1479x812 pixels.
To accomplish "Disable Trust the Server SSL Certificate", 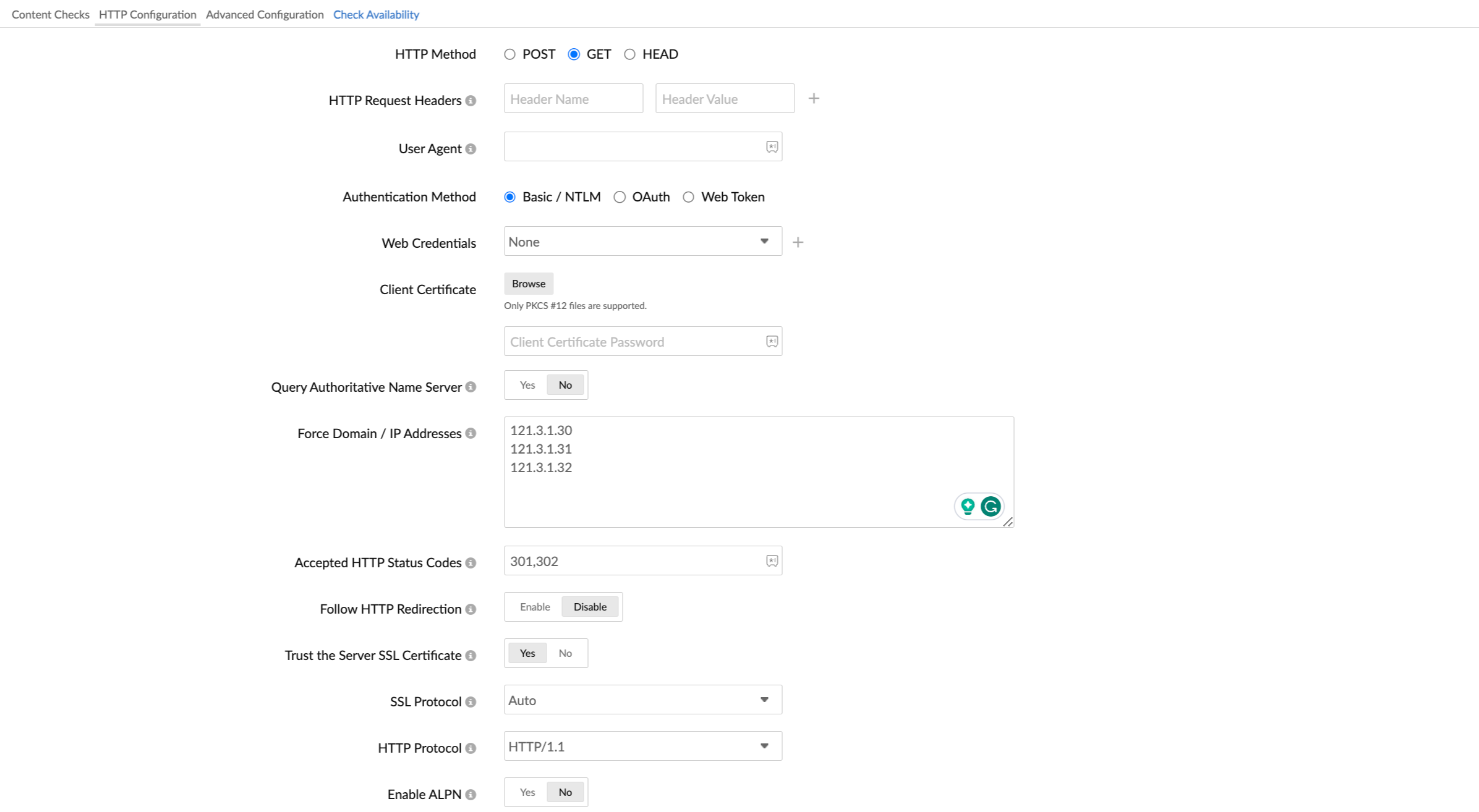I will click(565, 653).
